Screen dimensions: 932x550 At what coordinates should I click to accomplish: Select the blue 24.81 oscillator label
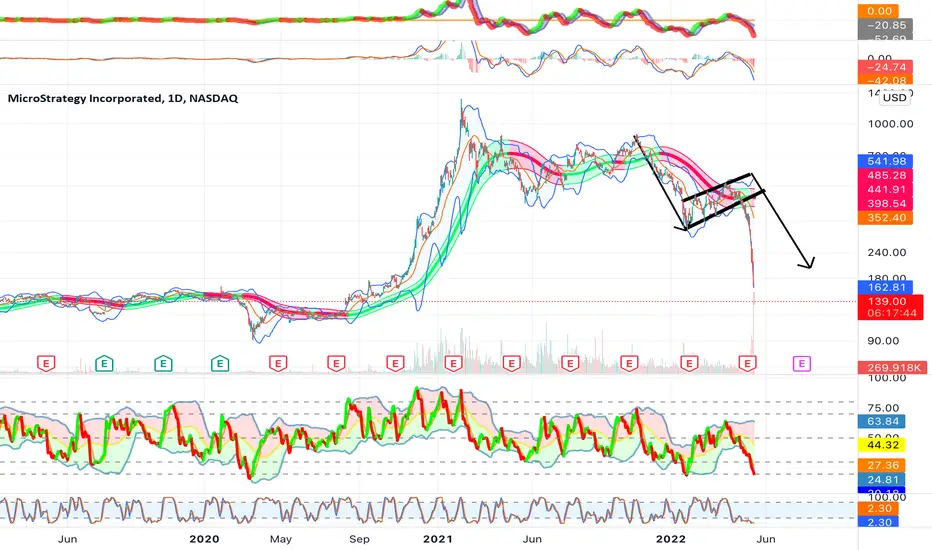click(883, 479)
